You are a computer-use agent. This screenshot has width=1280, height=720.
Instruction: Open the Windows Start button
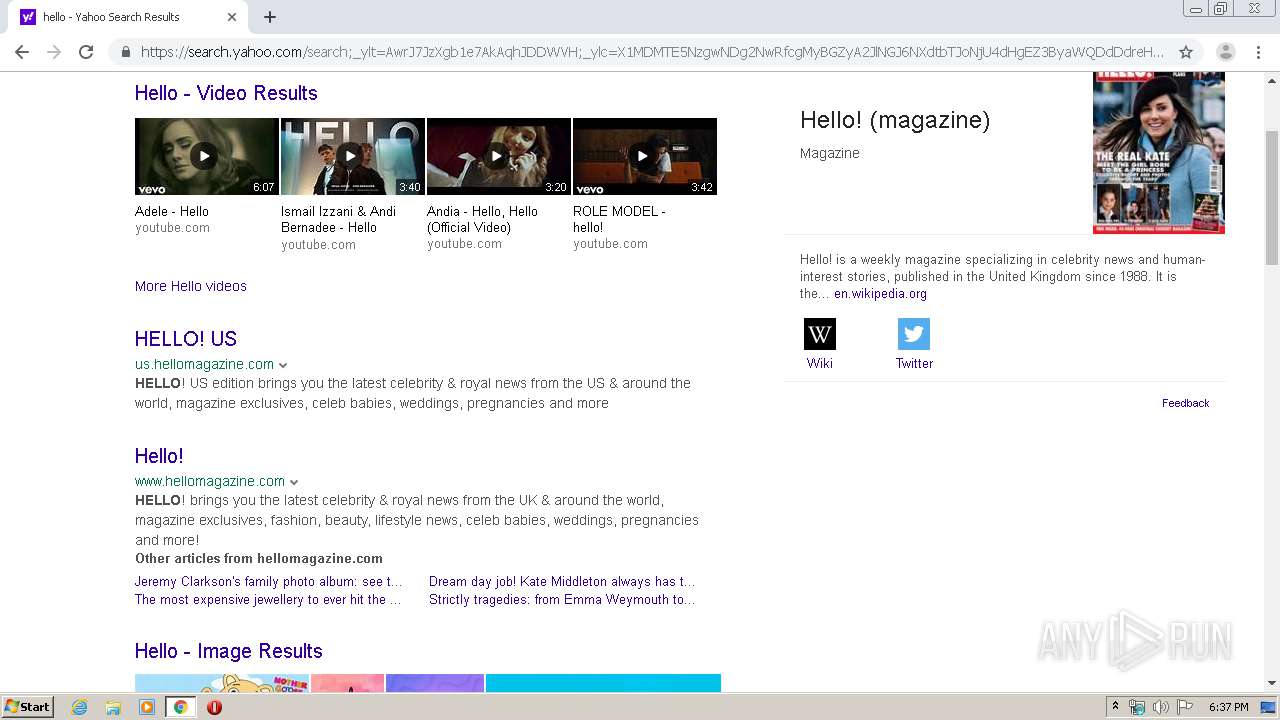(27, 707)
